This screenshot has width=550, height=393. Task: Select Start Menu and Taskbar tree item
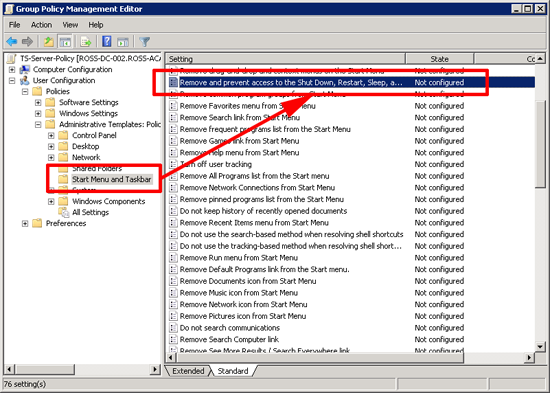point(112,179)
